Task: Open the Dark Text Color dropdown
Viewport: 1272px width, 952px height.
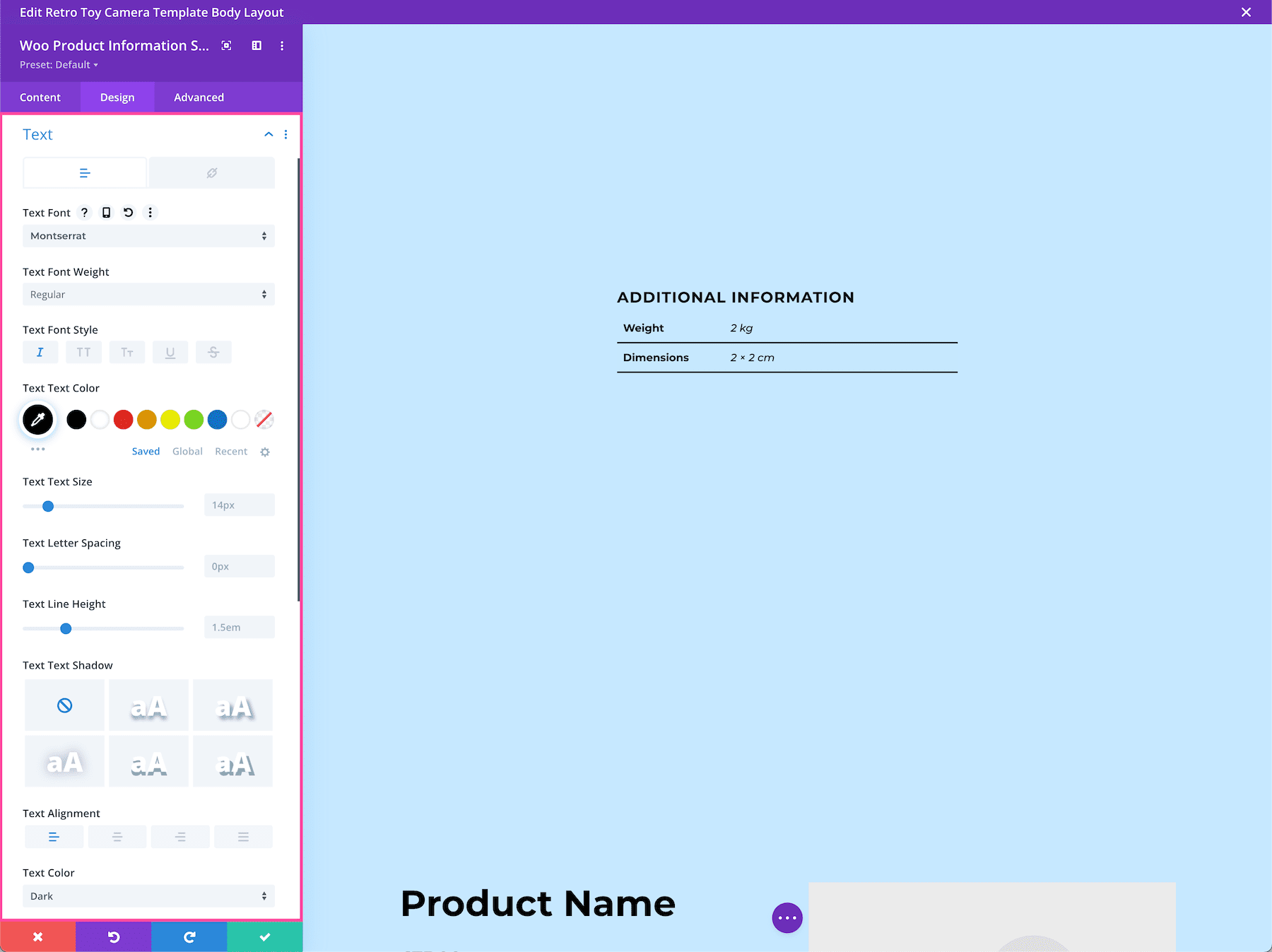Action: 148,895
